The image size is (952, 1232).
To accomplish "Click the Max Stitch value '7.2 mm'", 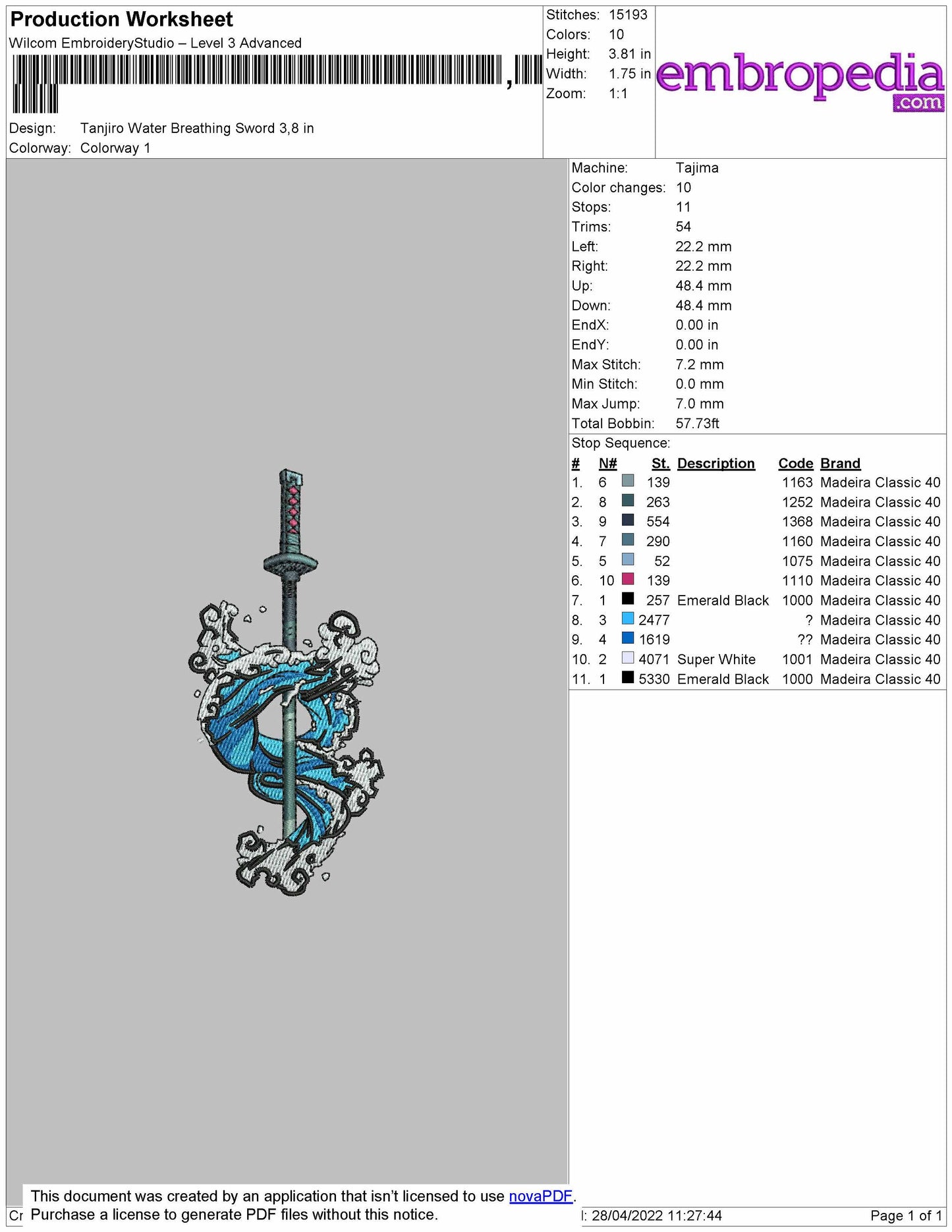I will pyautogui.click(x=700, y=364).
